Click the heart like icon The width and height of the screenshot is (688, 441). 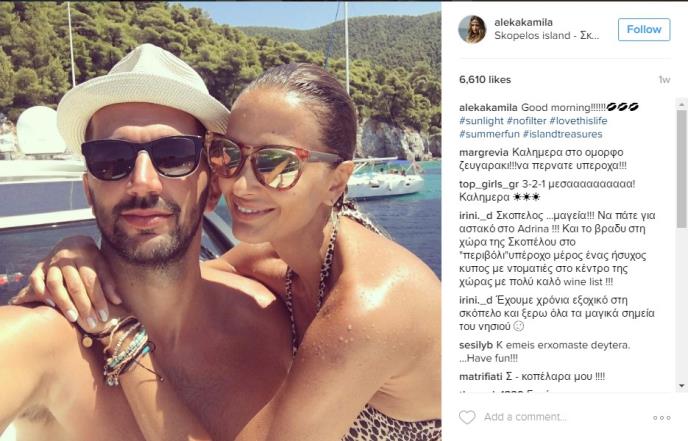click(467, 417)
